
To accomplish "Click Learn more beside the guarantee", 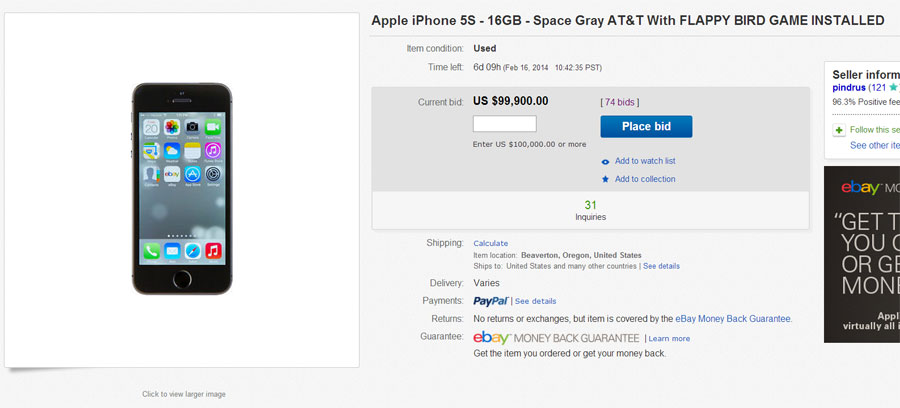I will point(669,339).
